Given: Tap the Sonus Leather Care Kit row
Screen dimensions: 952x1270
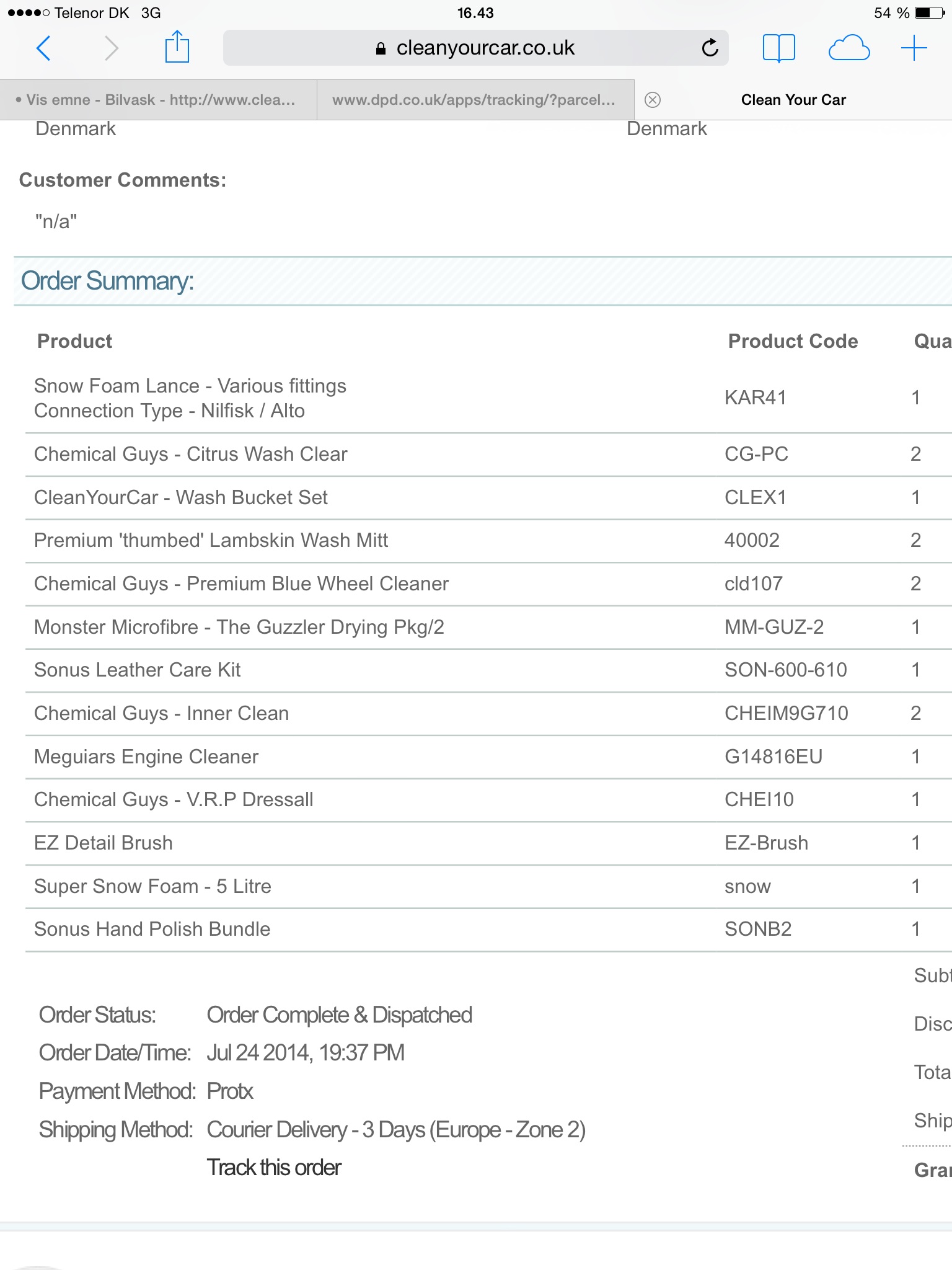Looking at the screenshot, I should tap(488, 670).
